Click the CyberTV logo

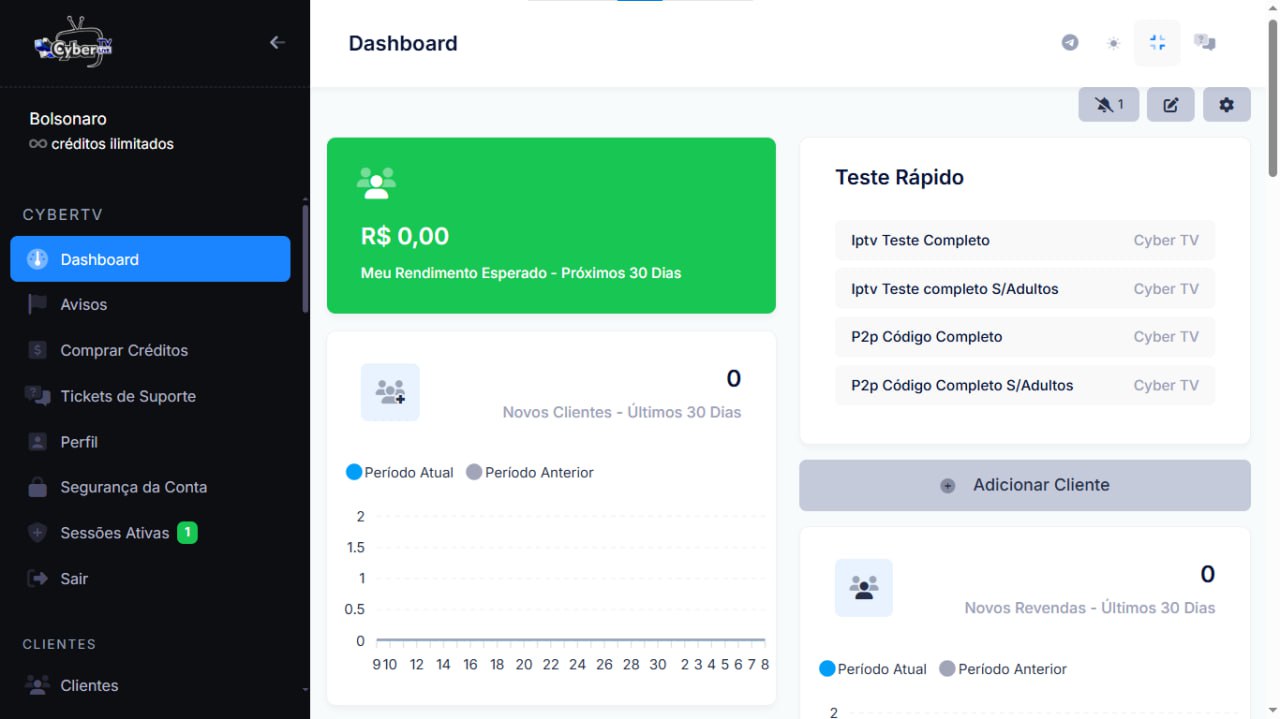(x=74, y=43)
